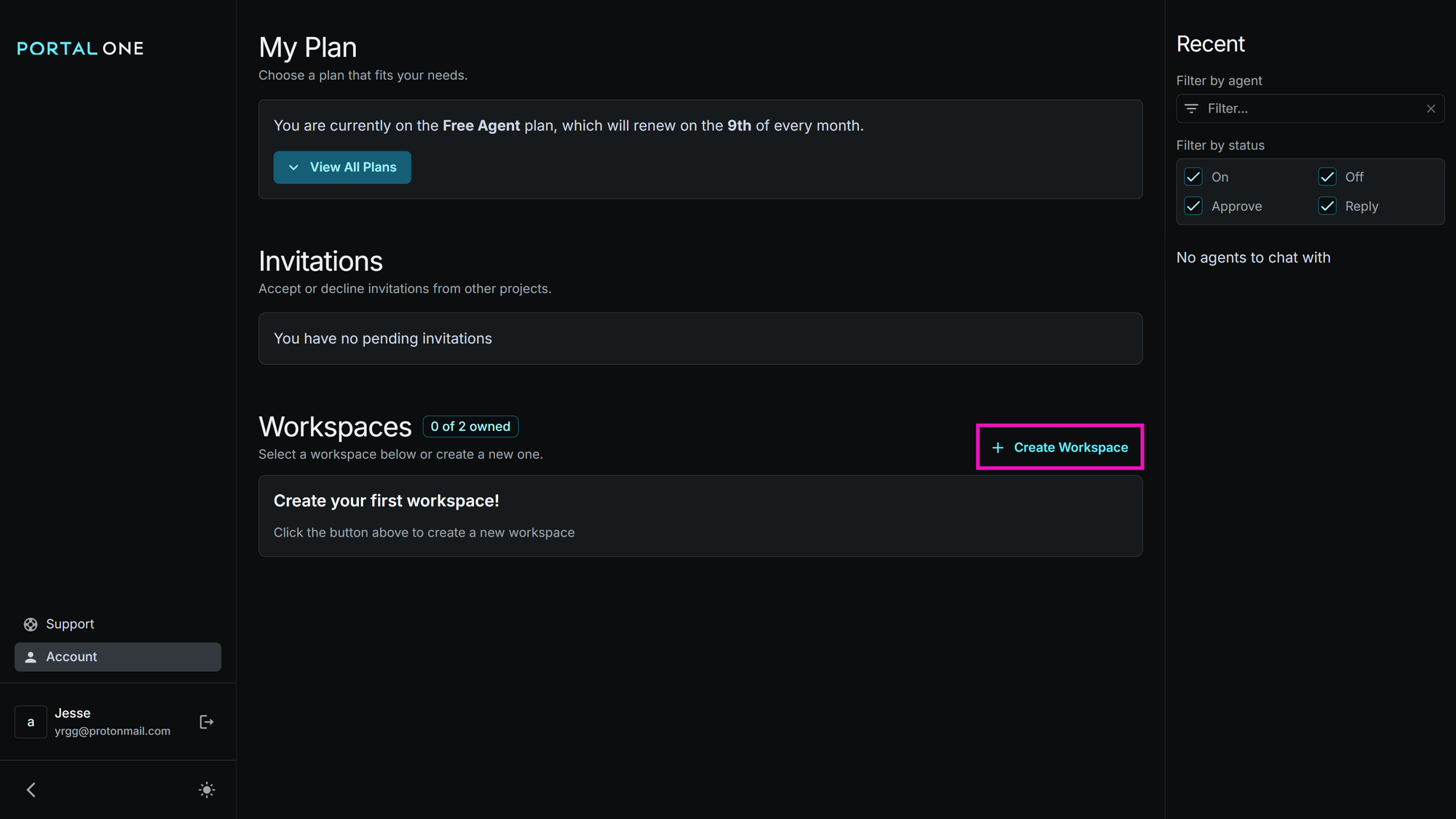1456x819 pixels.
Task: Click the yrgg@protonmail.com email text
Action: pyautogui.click(x=112, y=731)
